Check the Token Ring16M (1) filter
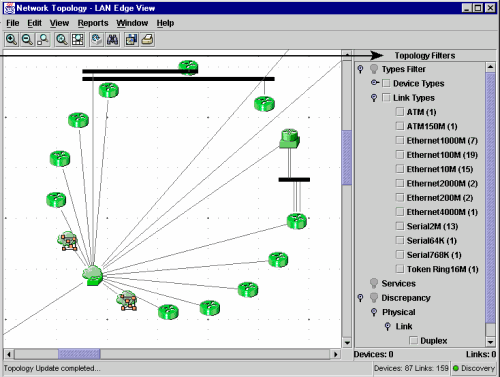This screenshot has width=500, height=377. coord(399,269)
